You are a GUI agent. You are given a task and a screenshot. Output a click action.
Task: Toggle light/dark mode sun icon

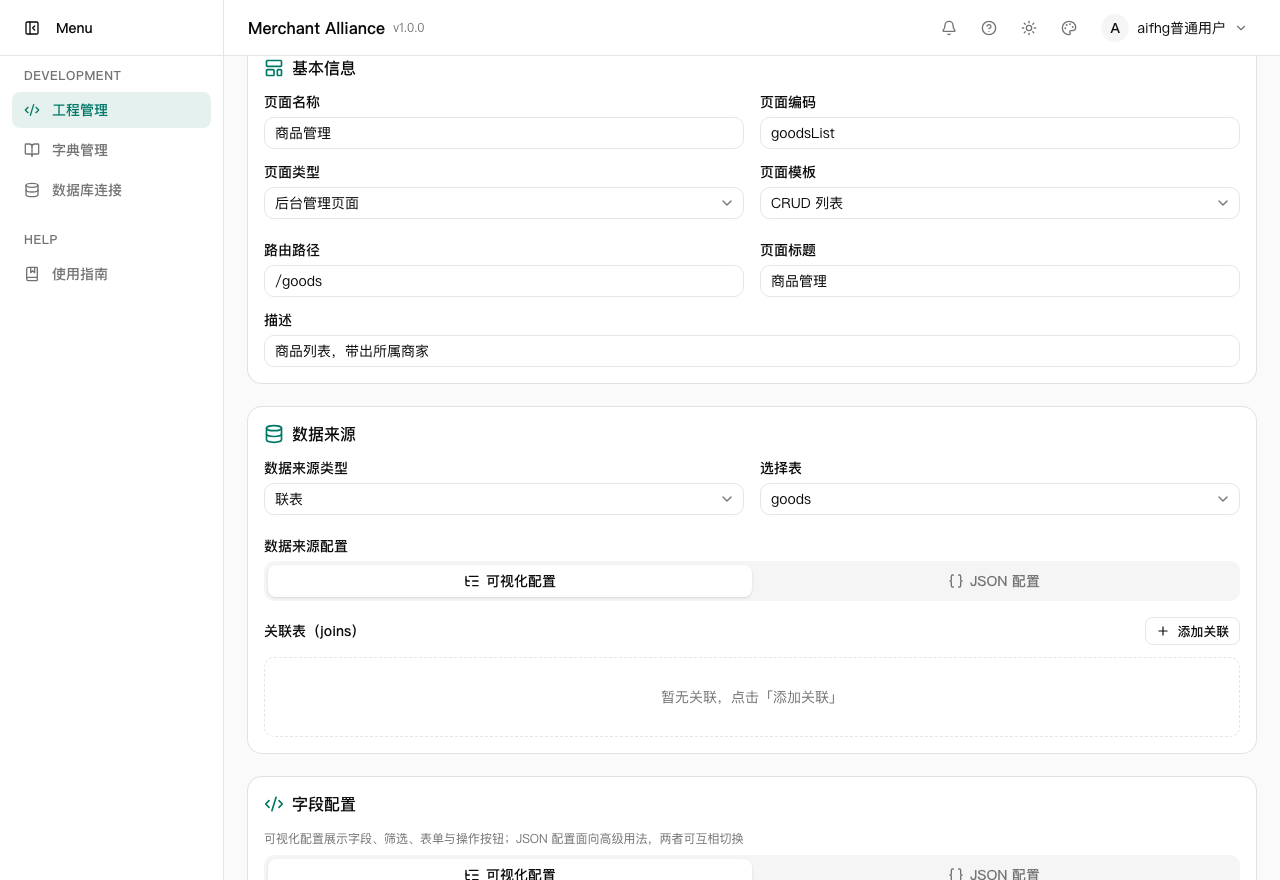coord(1029,28)
